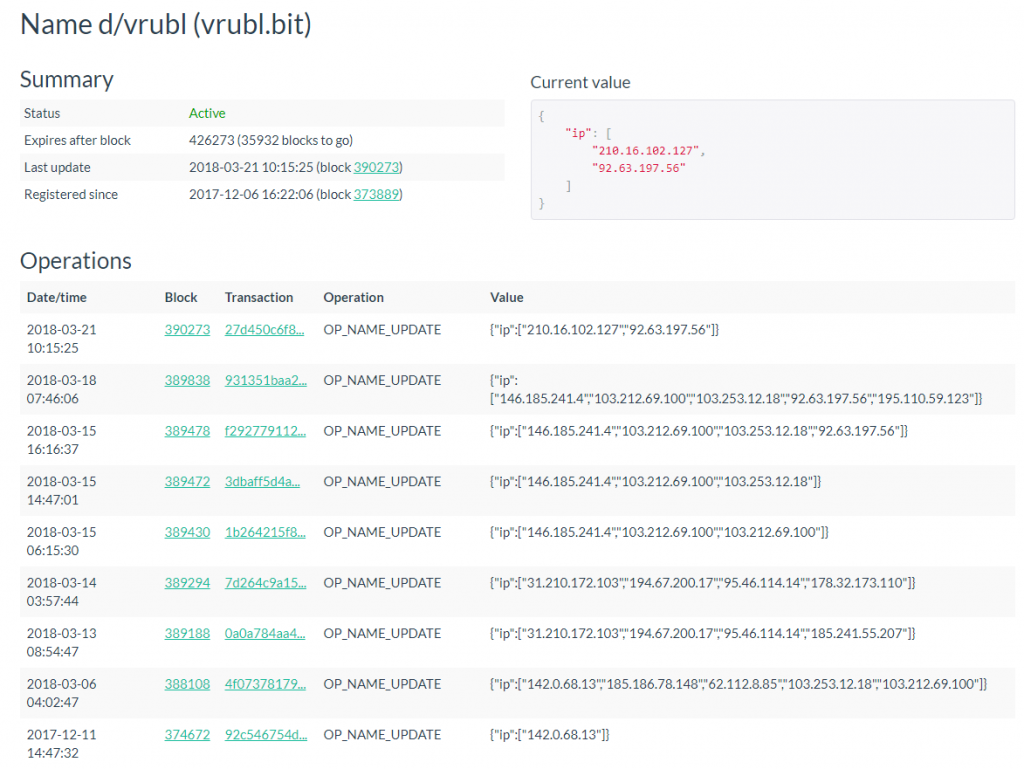Image resolution: width=1024 pixels, height=769 pixels.
Task: Open transaction 27d450c6f8... link
Action: coord(265,329)
